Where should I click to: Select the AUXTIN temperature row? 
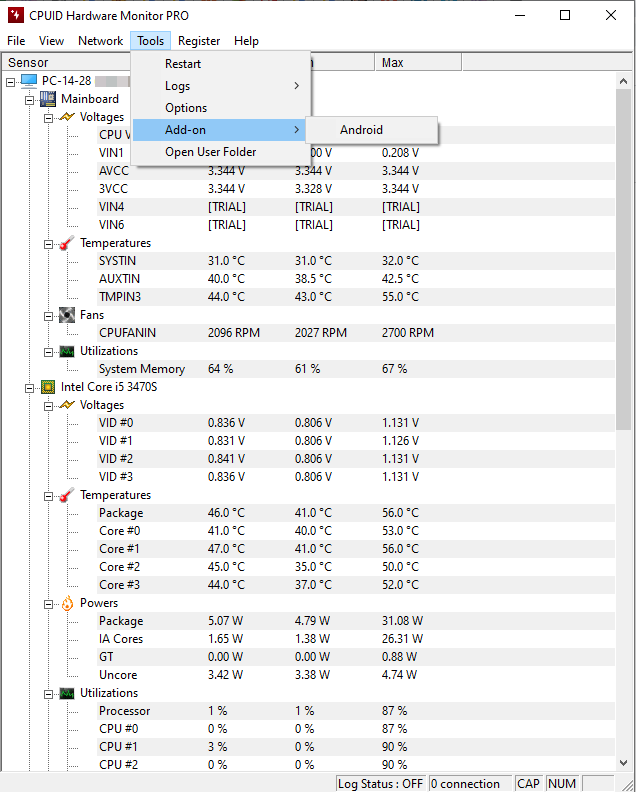click(356, 279)
